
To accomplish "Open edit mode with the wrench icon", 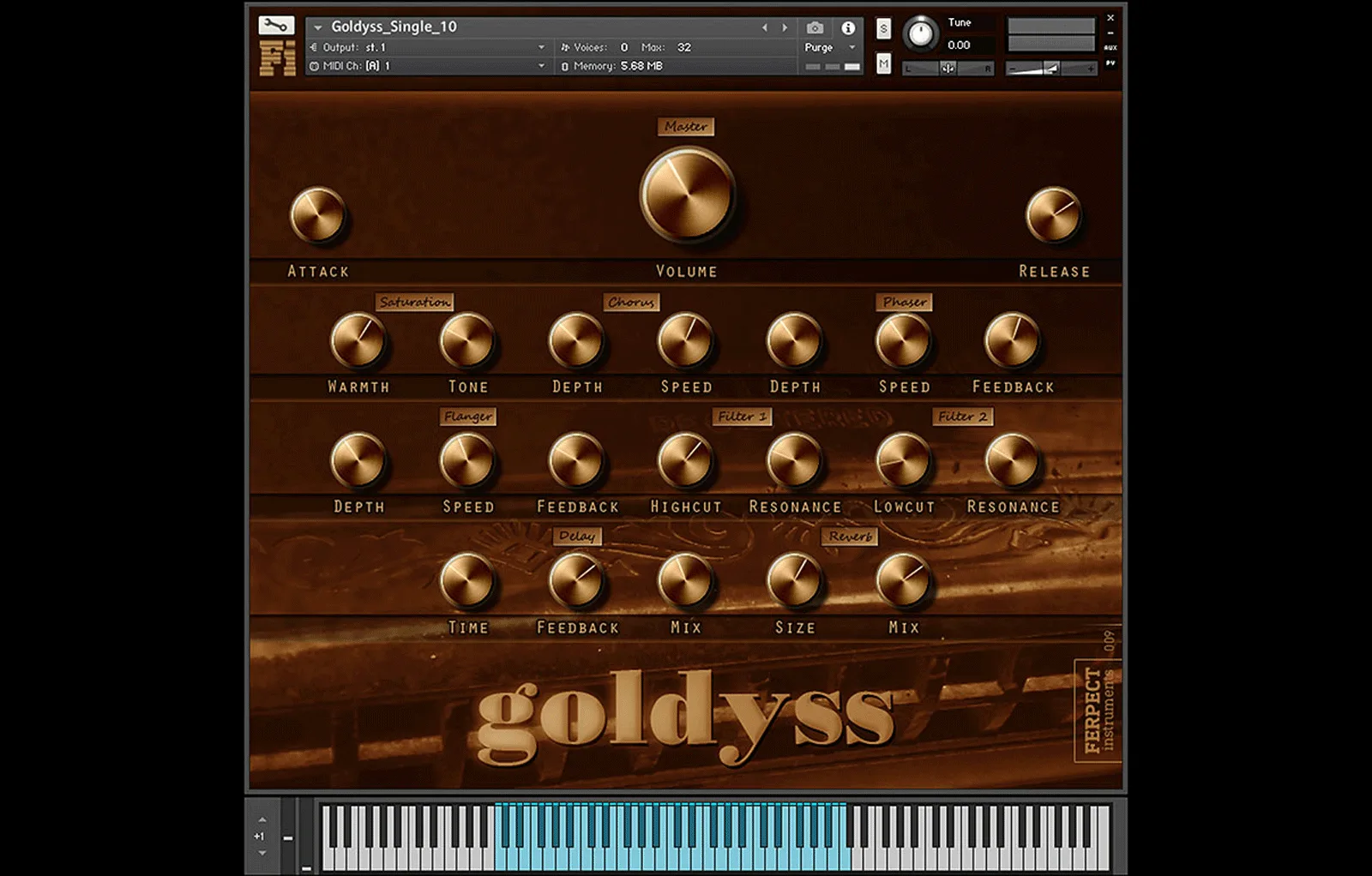I will (276, 26).
